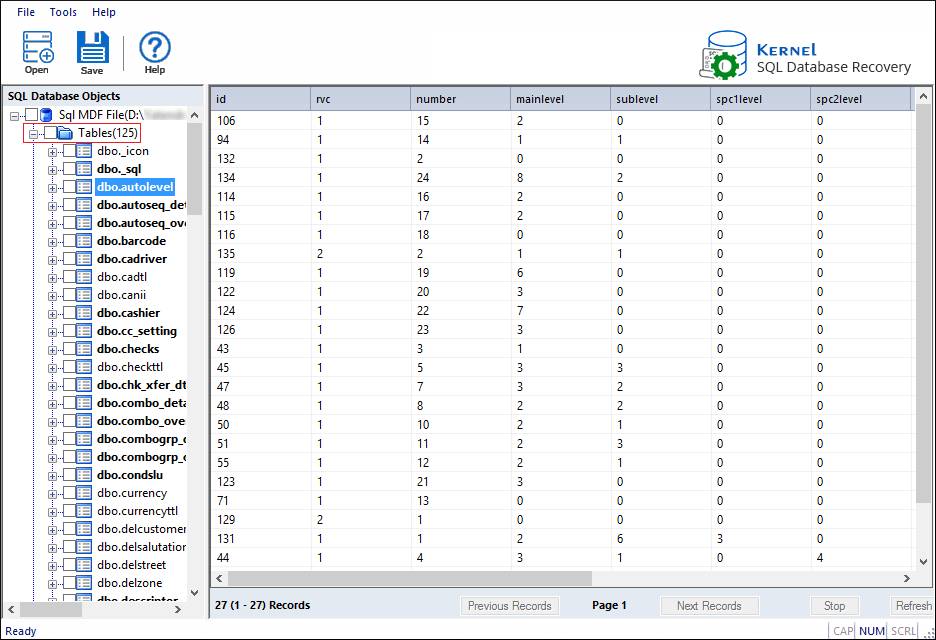Click the Tables(125) folder icon

(x=66, y=133)
